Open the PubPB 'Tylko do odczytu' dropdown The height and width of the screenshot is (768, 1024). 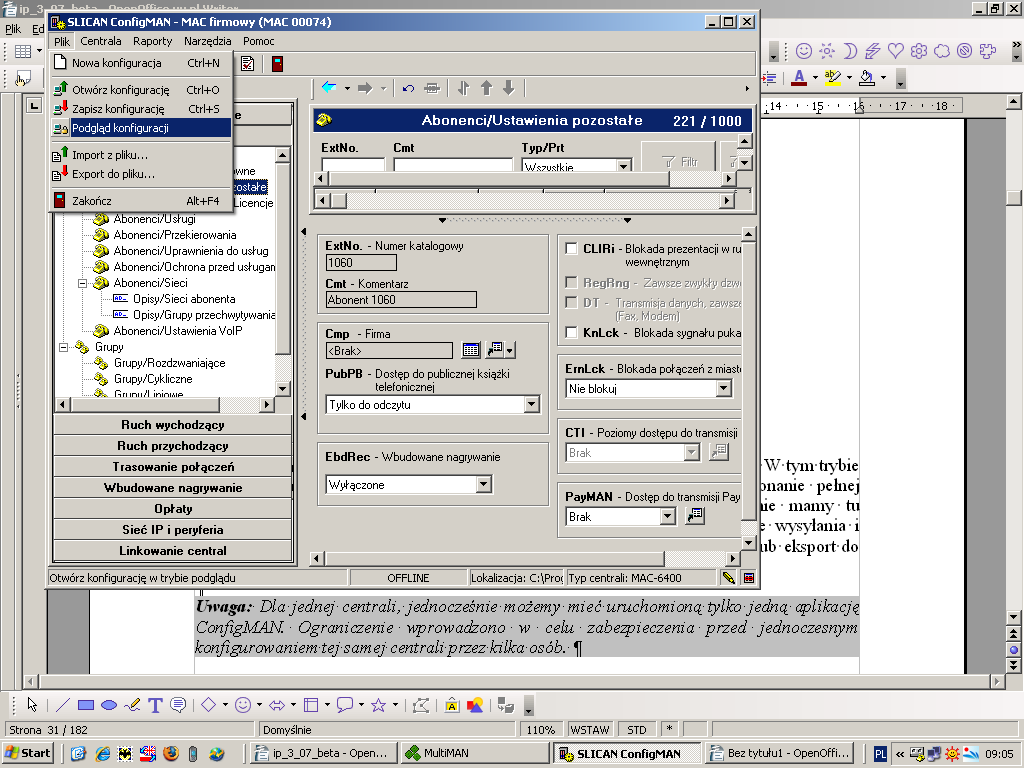click(532, 404)
